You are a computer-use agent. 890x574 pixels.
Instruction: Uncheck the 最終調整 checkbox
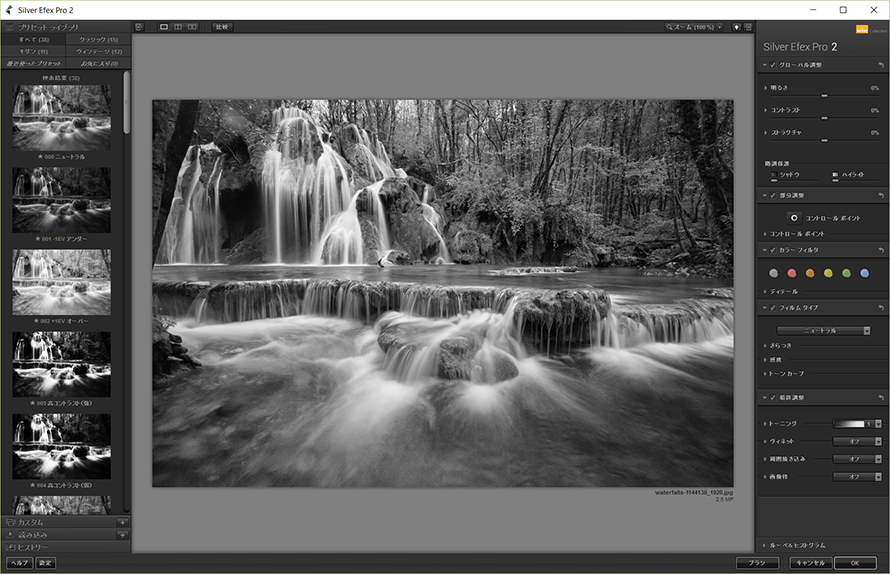773,398
